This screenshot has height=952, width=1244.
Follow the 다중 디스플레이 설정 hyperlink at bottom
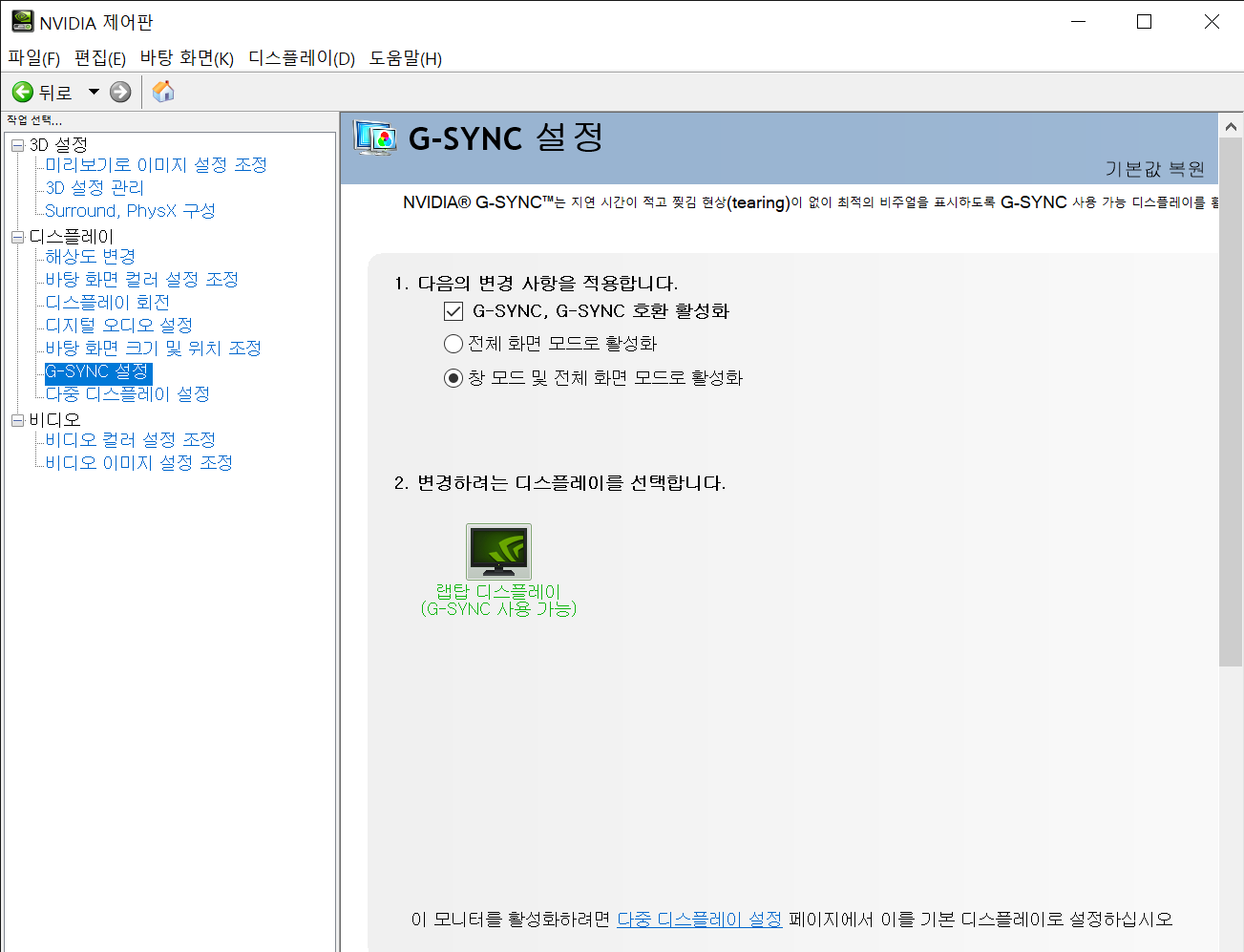[700, 919]
